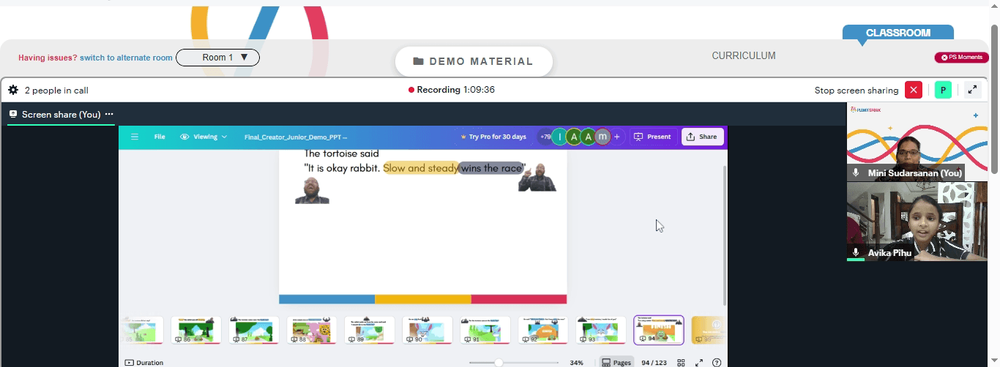Click Try Pro for 30 days
This screenshot has height=367, width=1000.
click(x=493, y=137)
